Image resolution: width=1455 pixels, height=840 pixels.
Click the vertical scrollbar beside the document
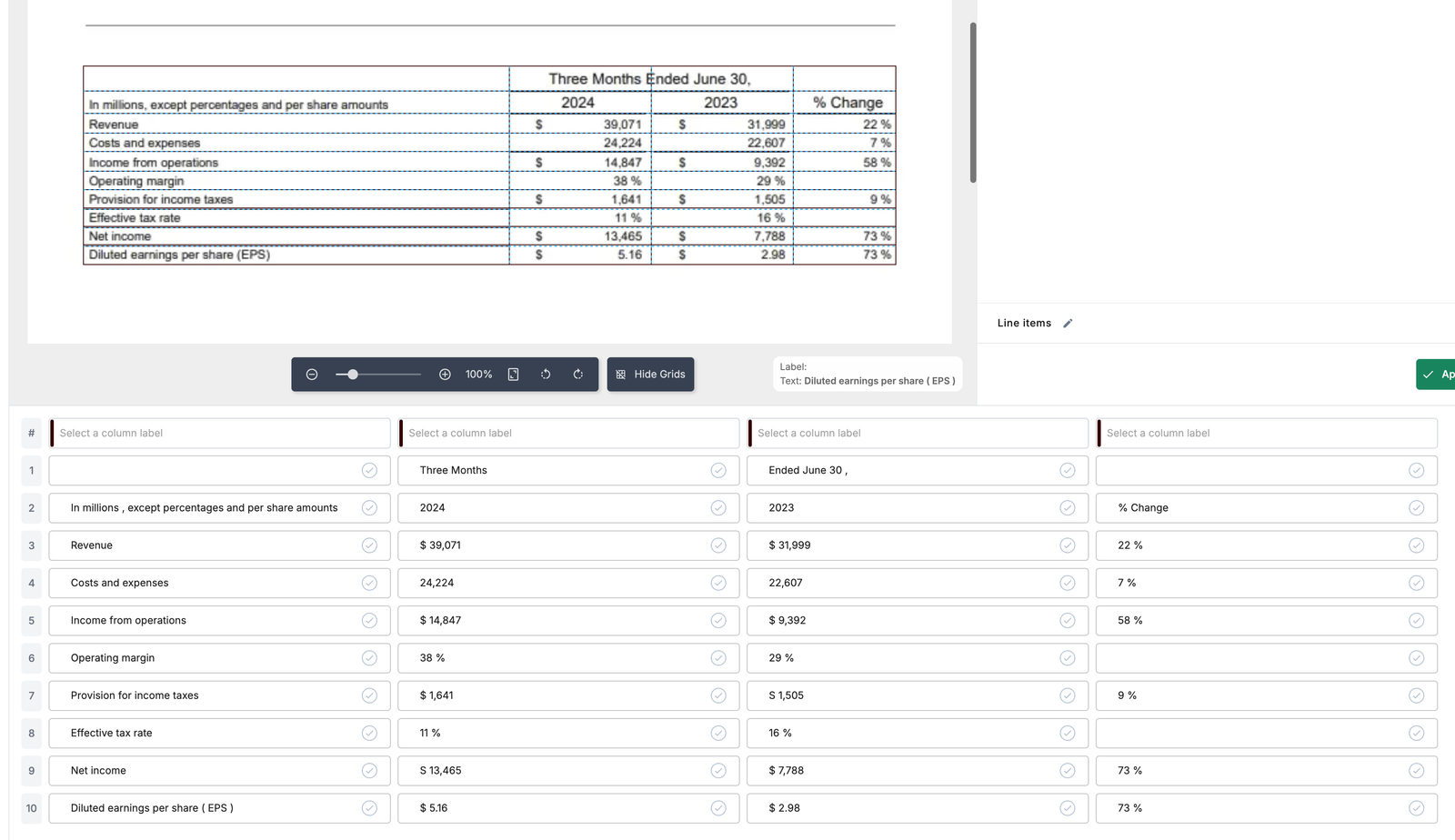click(x=972, y=100)
